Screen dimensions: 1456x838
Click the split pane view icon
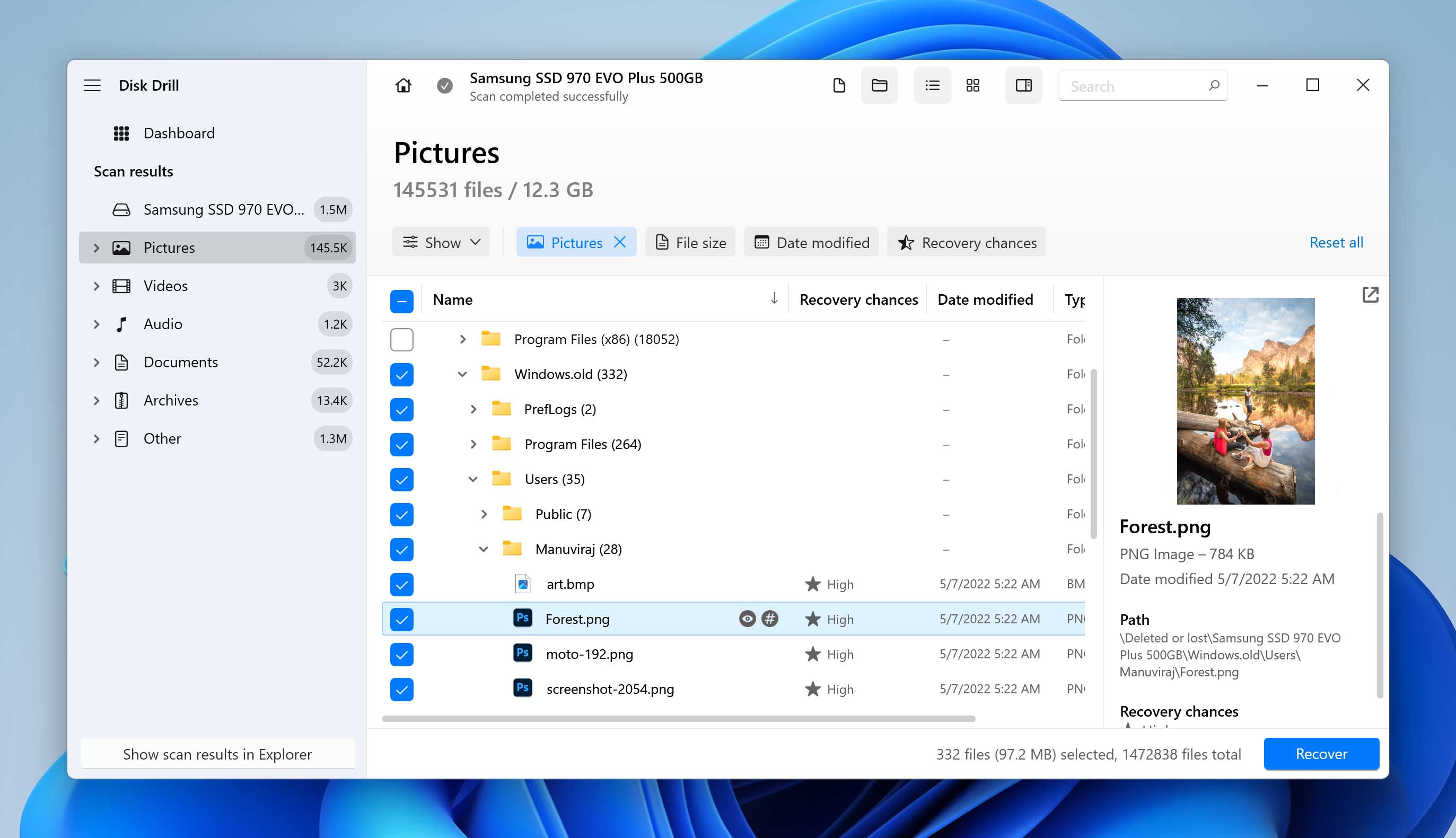[1023, 85]
